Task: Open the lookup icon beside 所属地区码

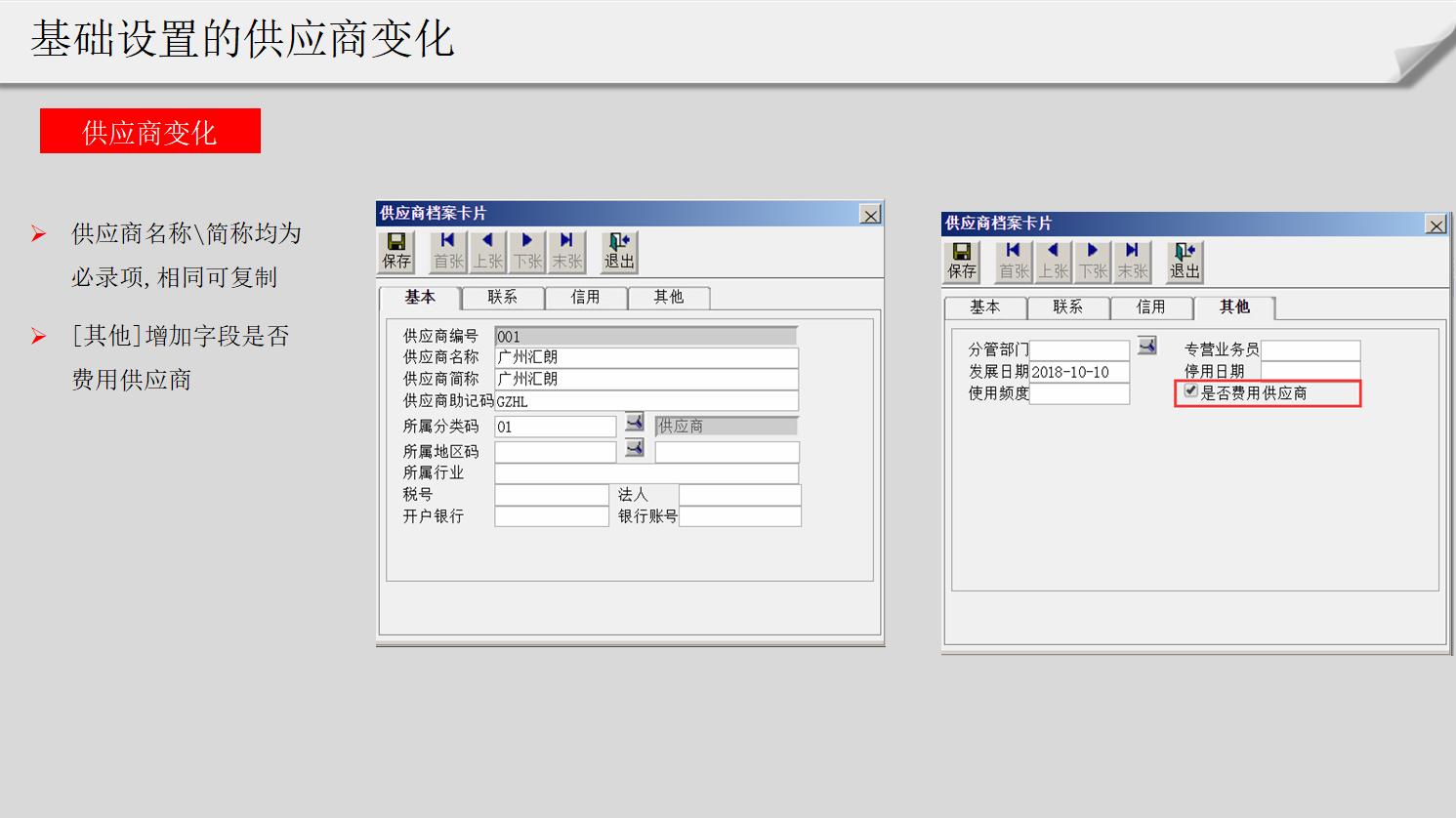Action: point(635,448)
